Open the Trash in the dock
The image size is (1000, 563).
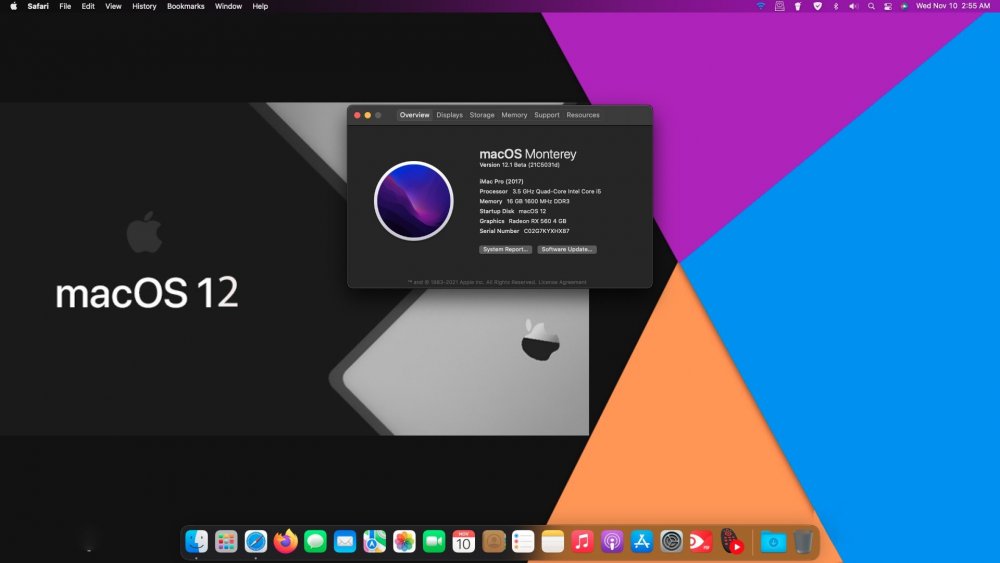(x=803, y=542)
